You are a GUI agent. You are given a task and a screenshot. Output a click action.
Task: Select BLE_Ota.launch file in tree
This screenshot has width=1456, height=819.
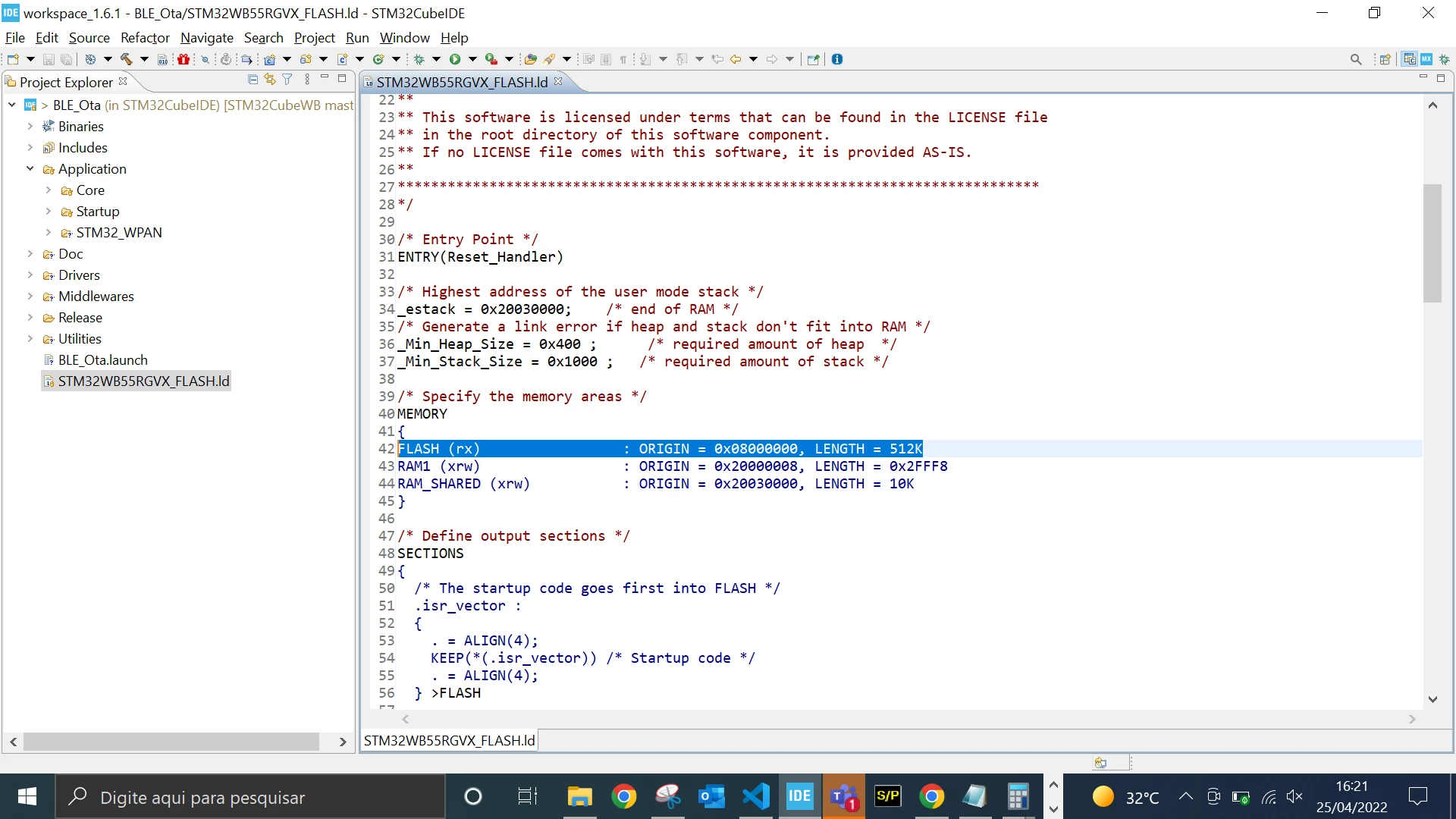[x=102, y=359]
